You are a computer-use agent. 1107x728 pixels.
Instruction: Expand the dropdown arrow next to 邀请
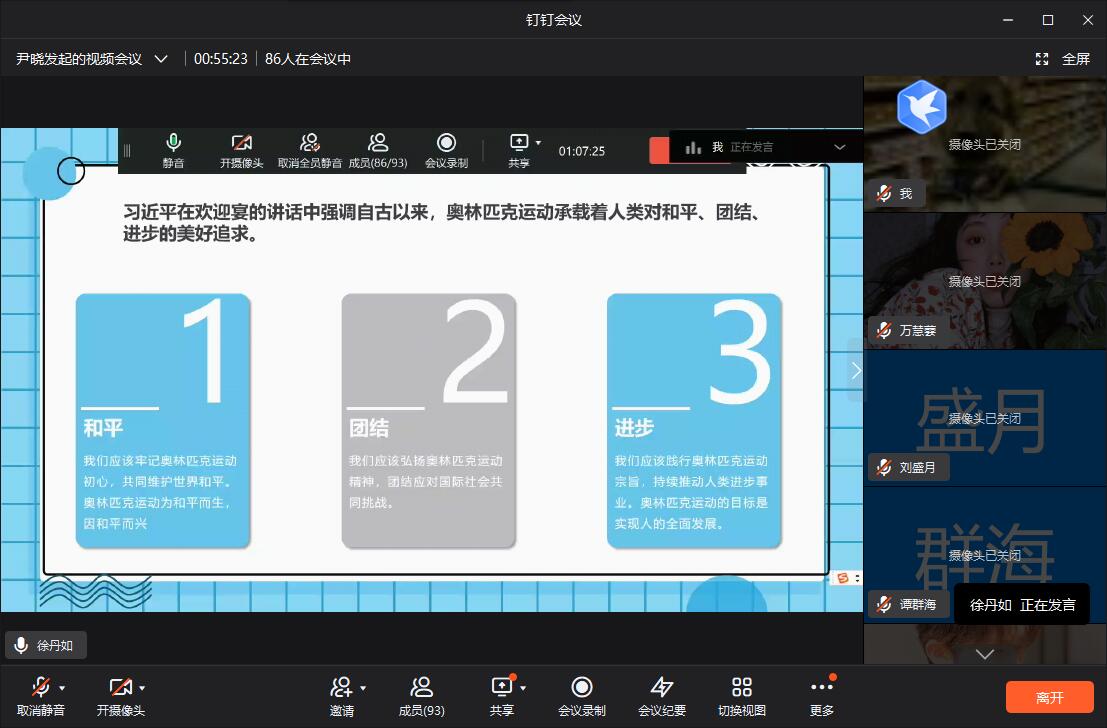coord(363,688)
